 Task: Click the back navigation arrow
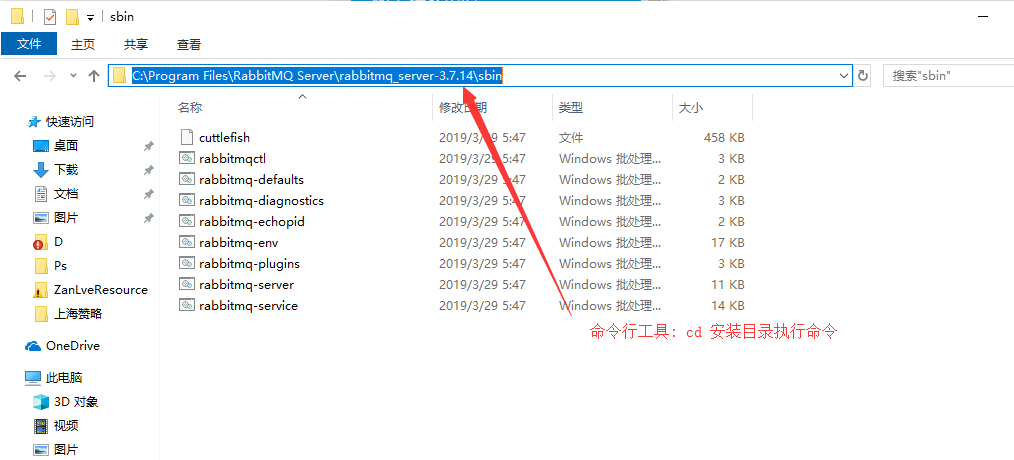click(x=20, y=76)
